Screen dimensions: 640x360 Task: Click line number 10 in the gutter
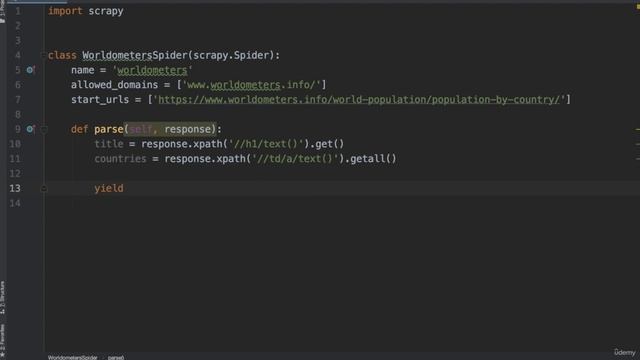click(15, 144)
